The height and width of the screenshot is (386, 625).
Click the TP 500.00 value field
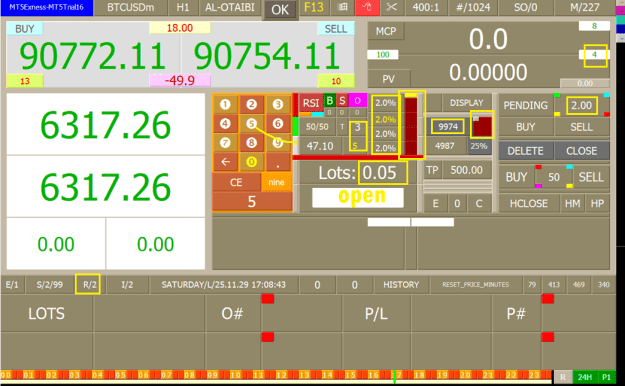[466, 170]
